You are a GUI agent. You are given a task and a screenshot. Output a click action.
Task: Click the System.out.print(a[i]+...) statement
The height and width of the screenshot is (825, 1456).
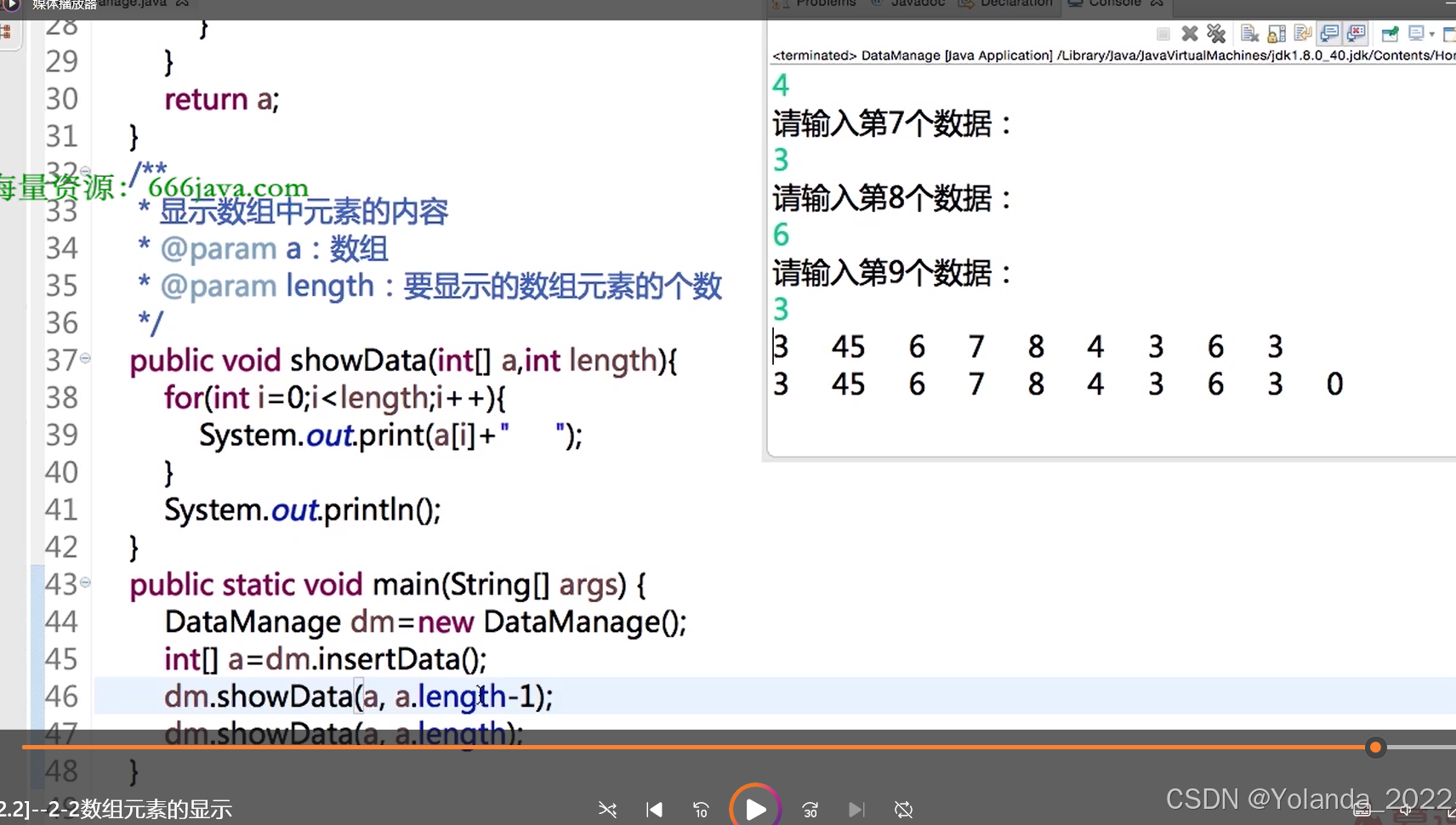click(391, 435)
